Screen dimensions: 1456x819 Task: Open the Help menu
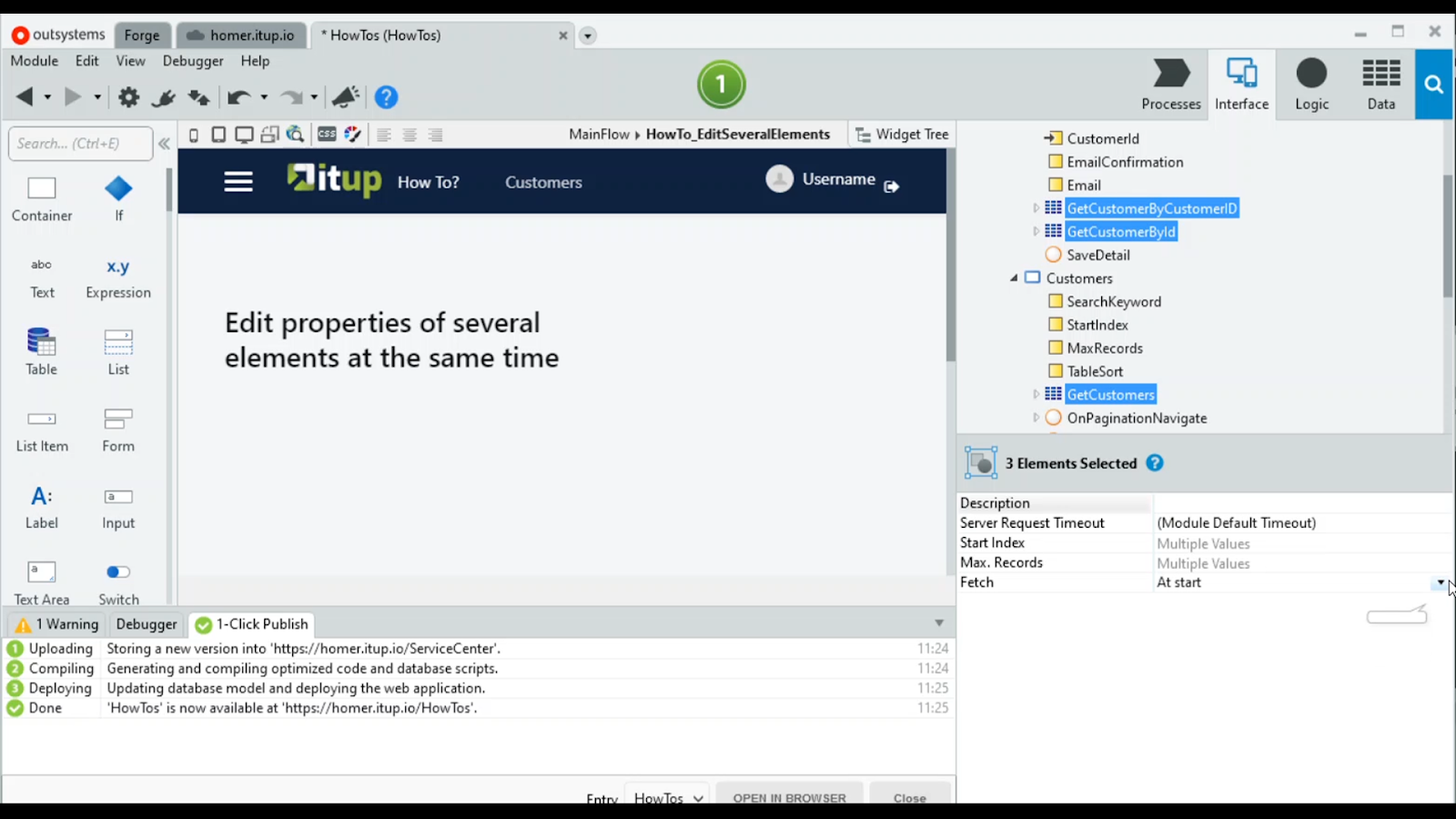[x=255, y=61]
